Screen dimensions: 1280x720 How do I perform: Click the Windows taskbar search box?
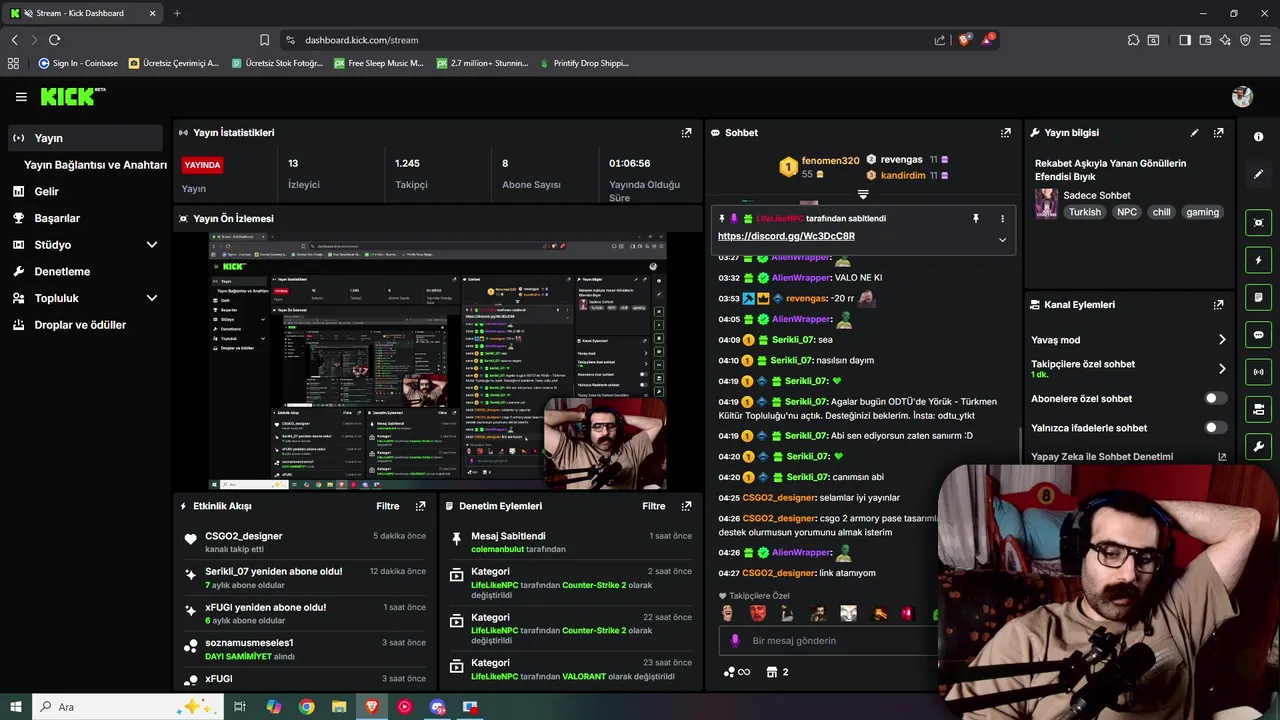click(x=128, y=707)
